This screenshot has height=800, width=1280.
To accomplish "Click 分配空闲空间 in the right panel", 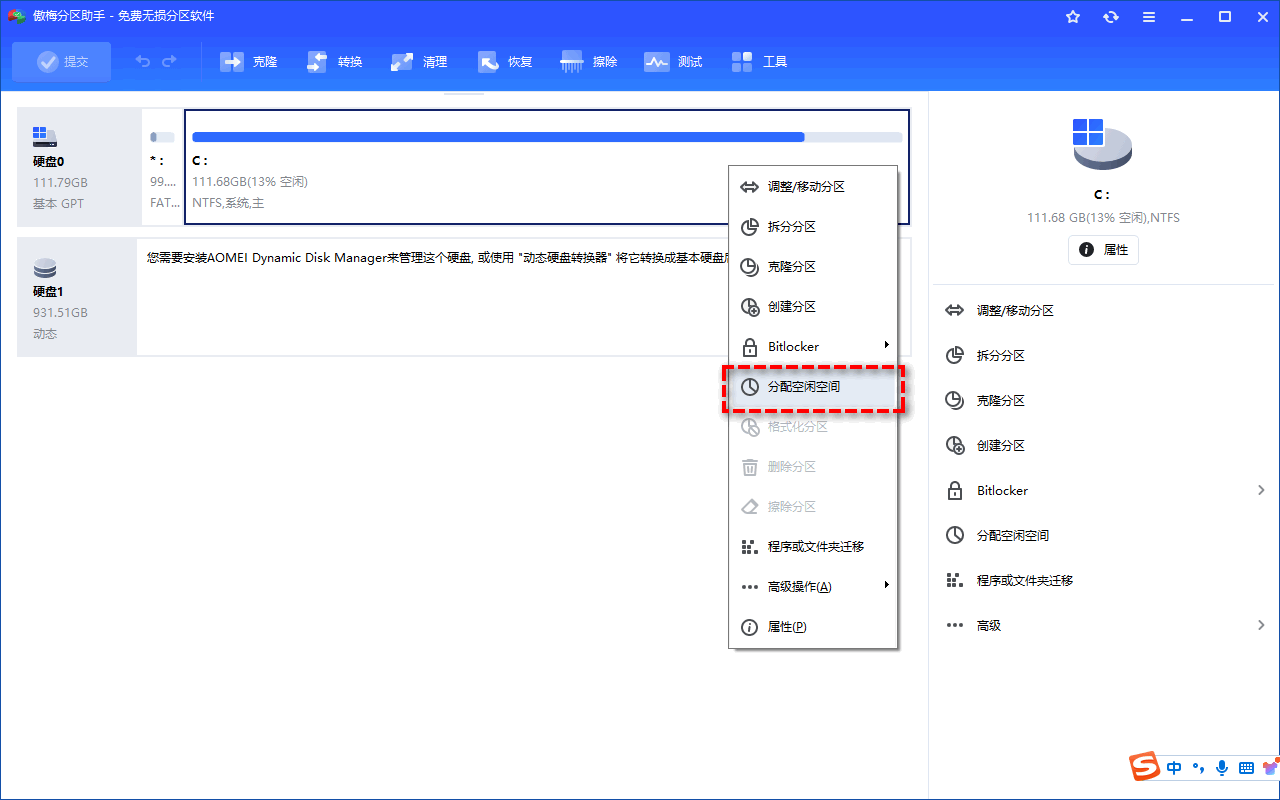I will (x=1013, y=536).
